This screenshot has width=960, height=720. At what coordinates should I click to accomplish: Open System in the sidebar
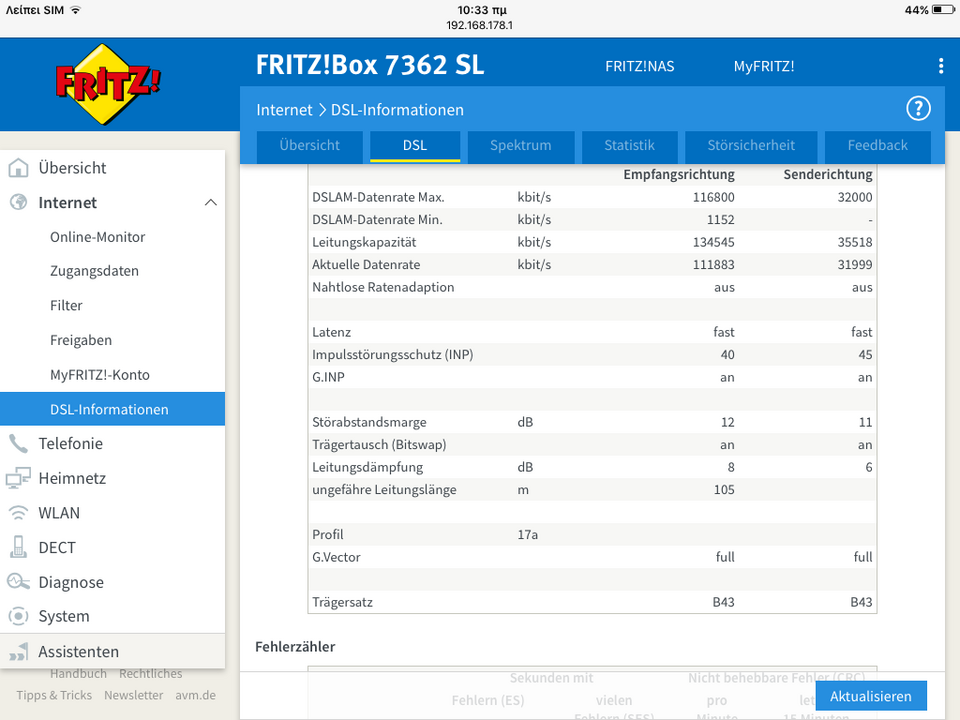tap(113, 616)
